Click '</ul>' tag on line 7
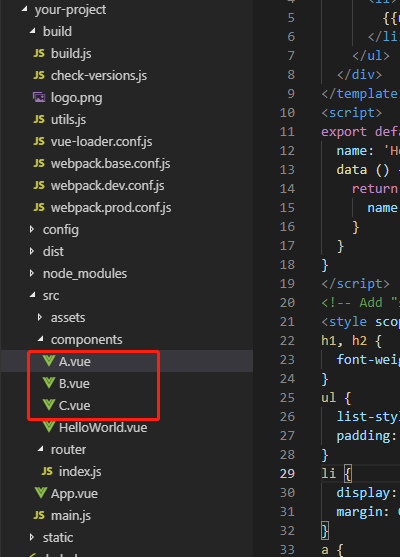 (371, 56)
